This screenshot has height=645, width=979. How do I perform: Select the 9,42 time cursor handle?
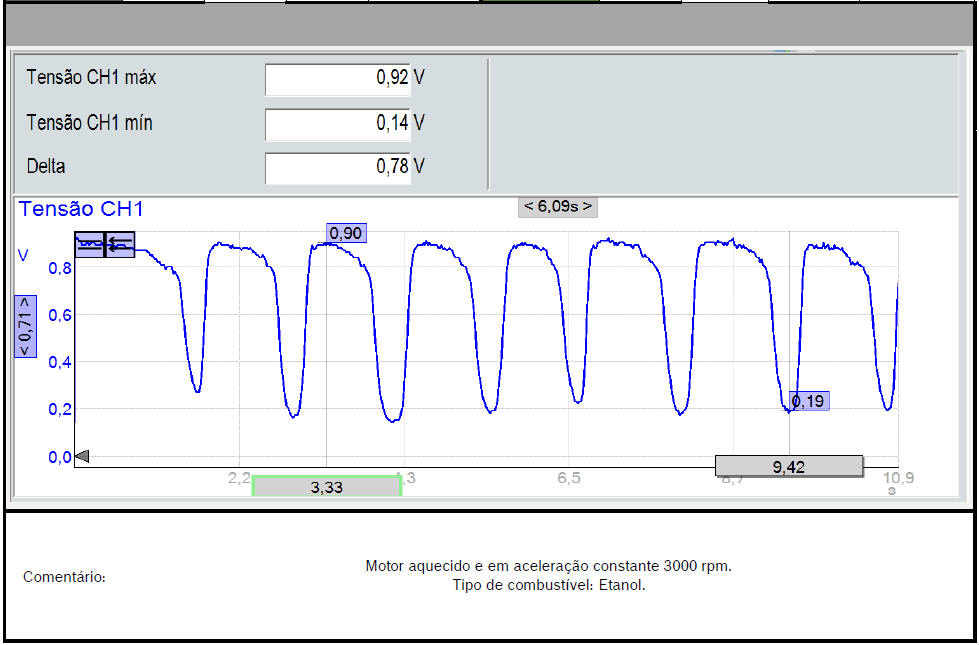[789, 466]
